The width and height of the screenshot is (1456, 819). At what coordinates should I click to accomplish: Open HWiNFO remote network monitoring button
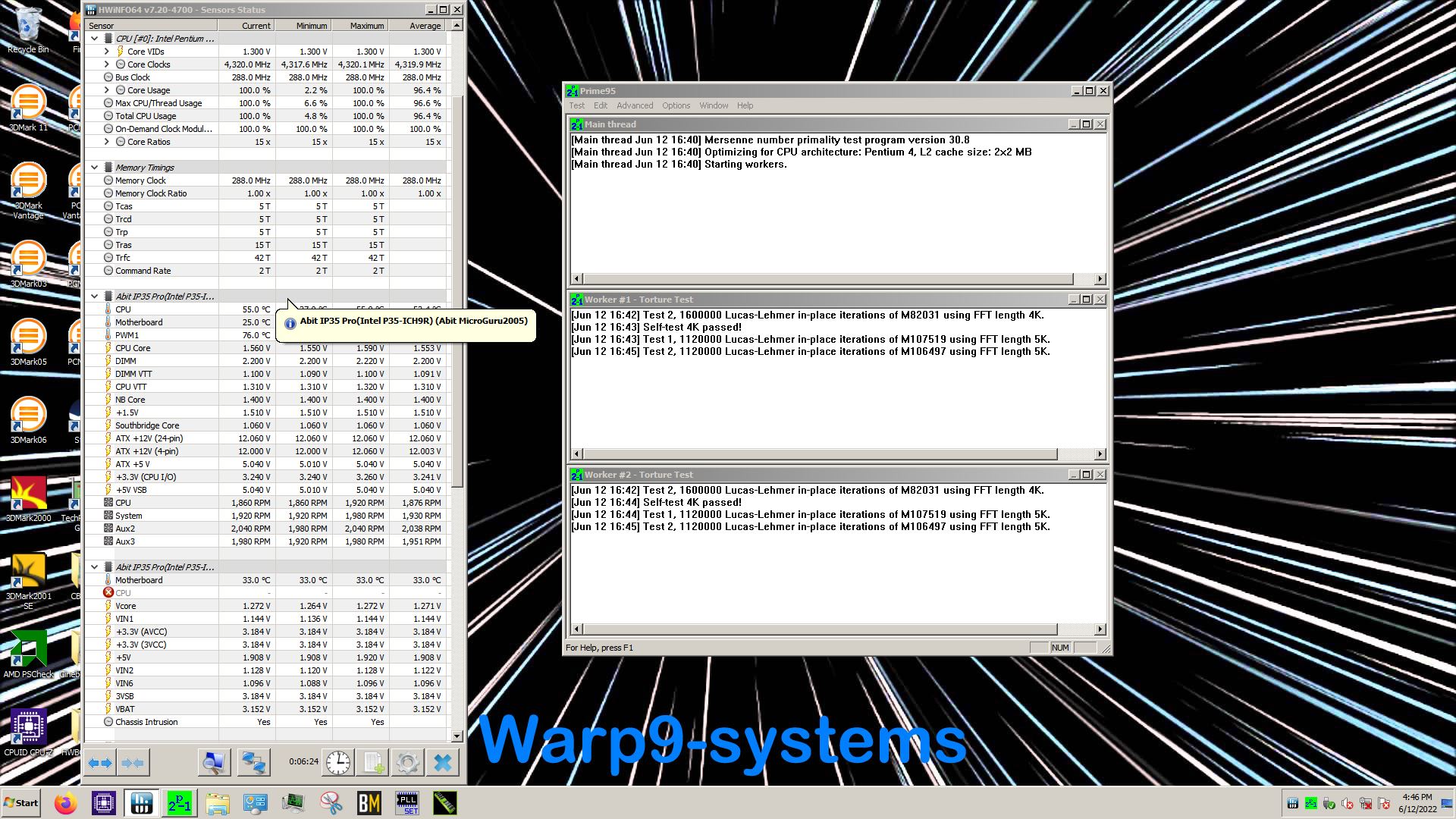click(x=254, y=763)
